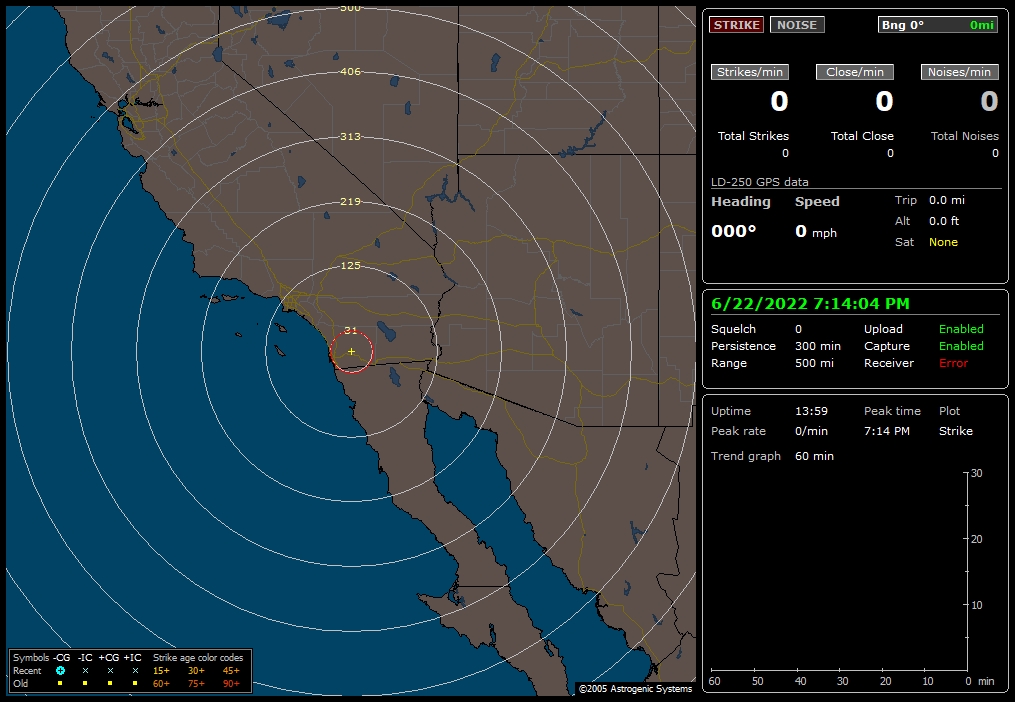The image size is (1015, 702).
Task: Click the NOISE indicator button
Action: 797,25
